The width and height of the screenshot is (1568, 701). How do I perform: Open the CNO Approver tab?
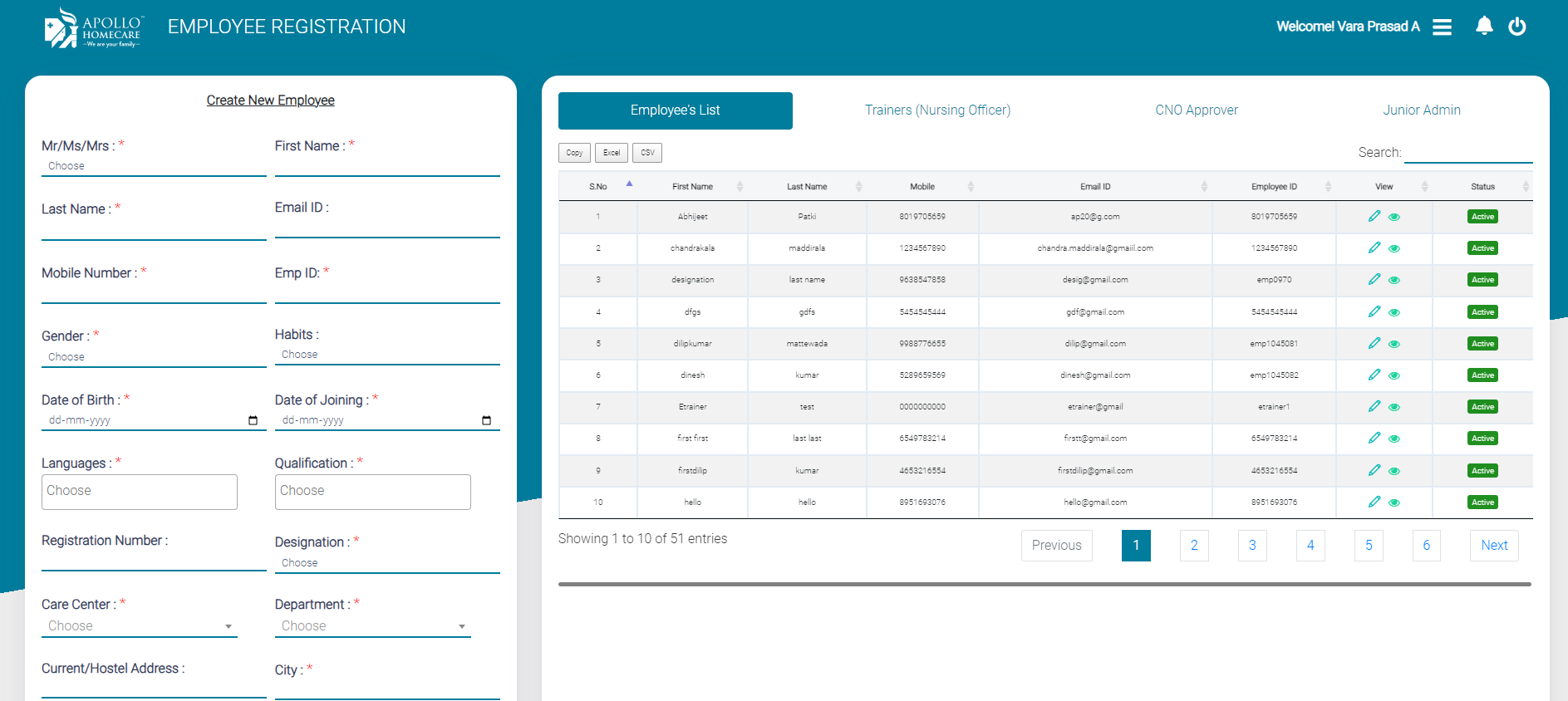[x=1196, y=110]
